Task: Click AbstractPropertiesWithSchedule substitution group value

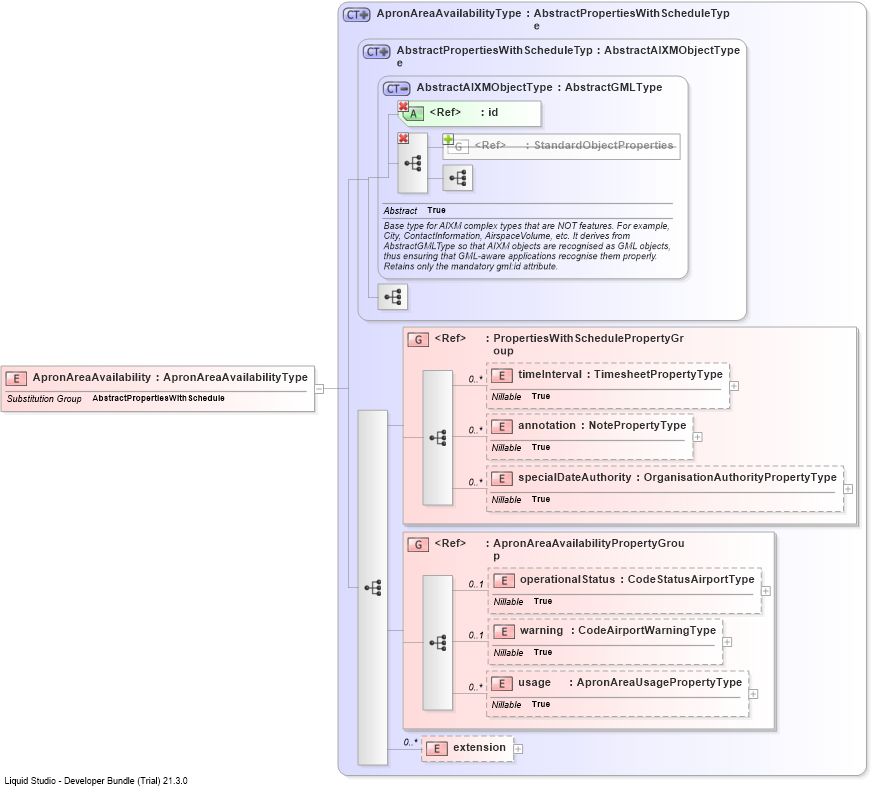Action: 158,398
